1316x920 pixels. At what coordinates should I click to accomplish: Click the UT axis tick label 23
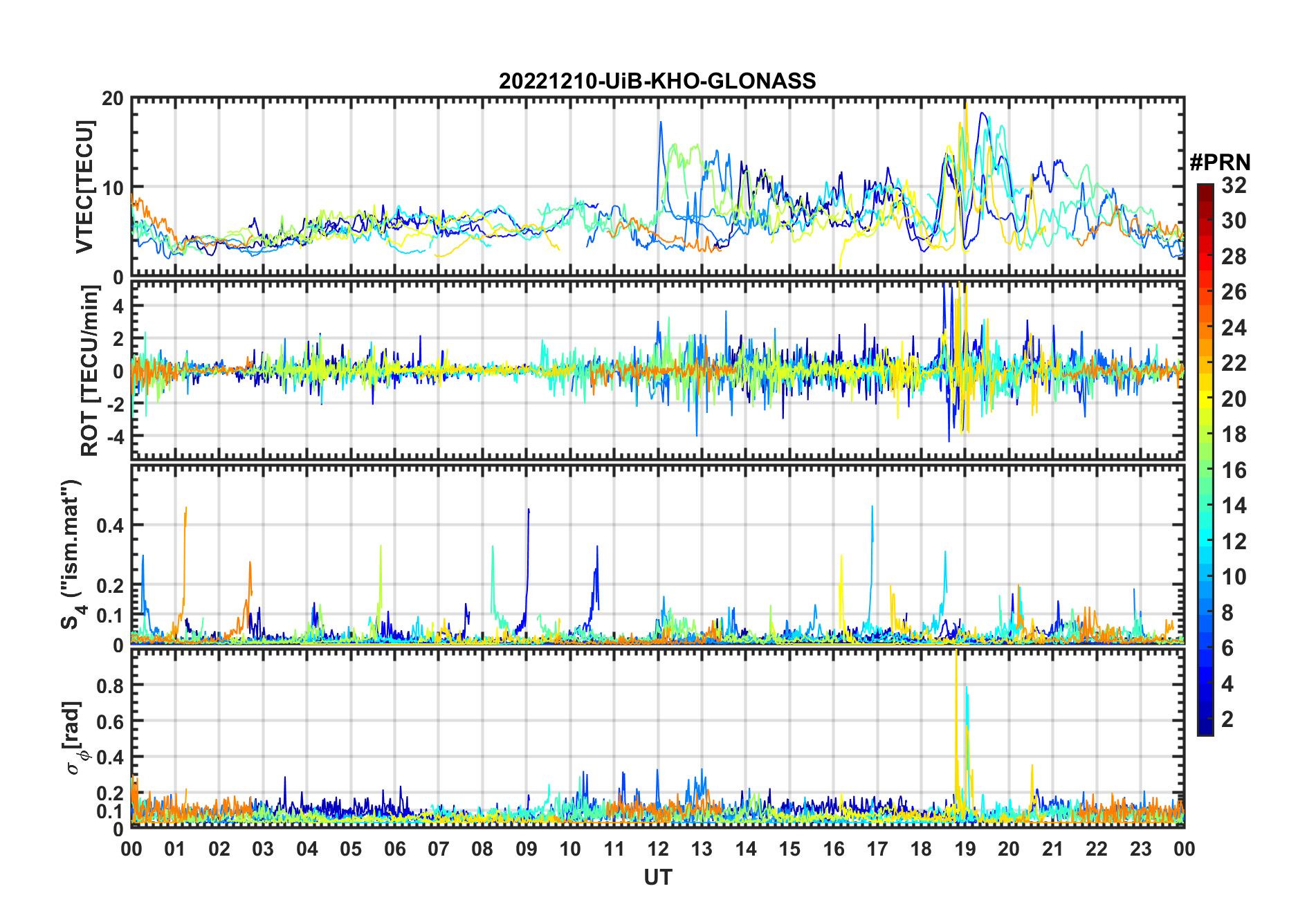point(1140,849)
